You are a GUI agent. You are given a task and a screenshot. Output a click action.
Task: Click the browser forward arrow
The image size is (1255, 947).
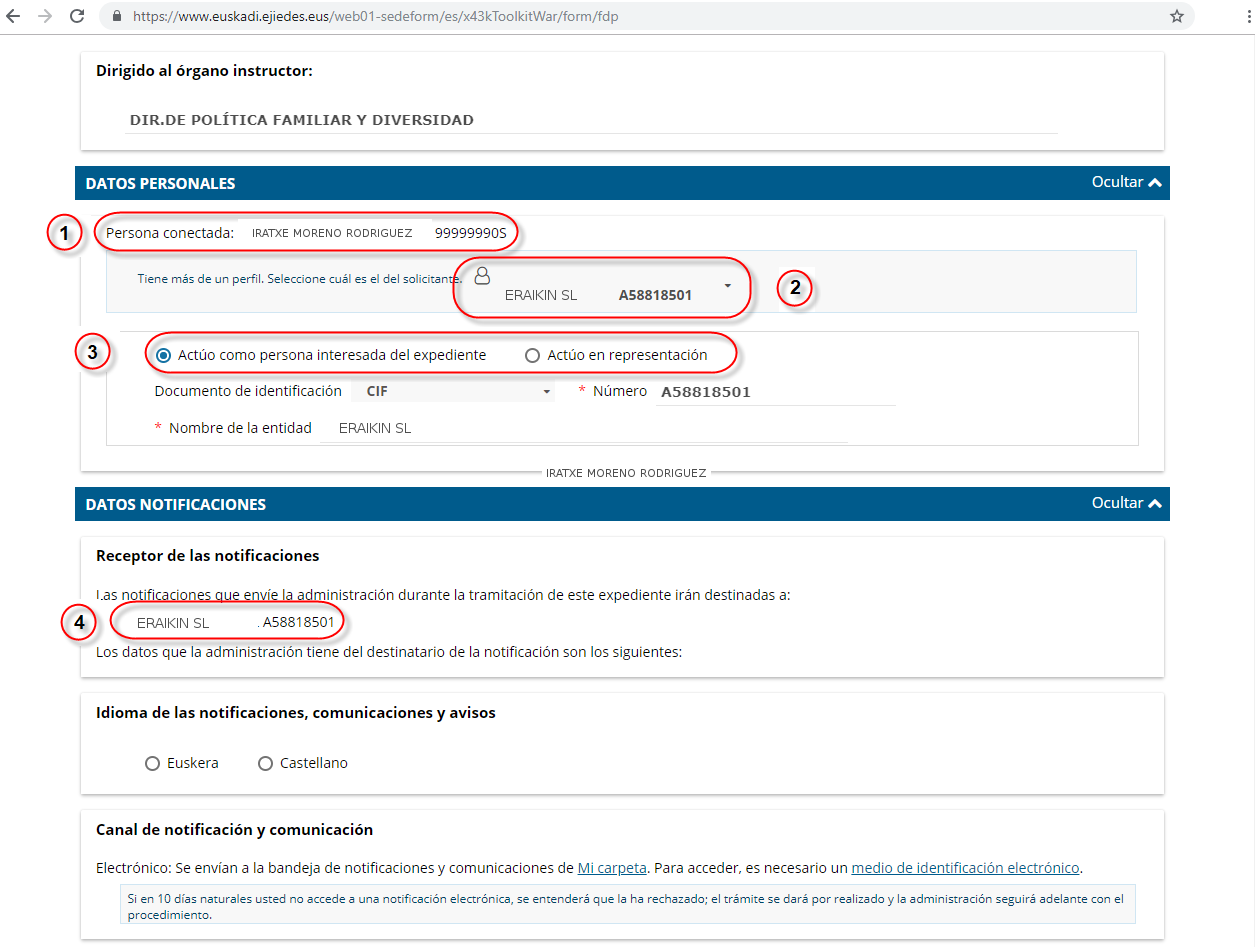45,16
